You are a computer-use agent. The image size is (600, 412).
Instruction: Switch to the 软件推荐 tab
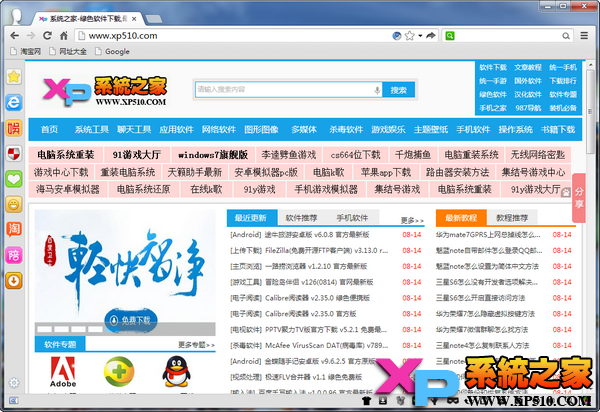[302, 218]
